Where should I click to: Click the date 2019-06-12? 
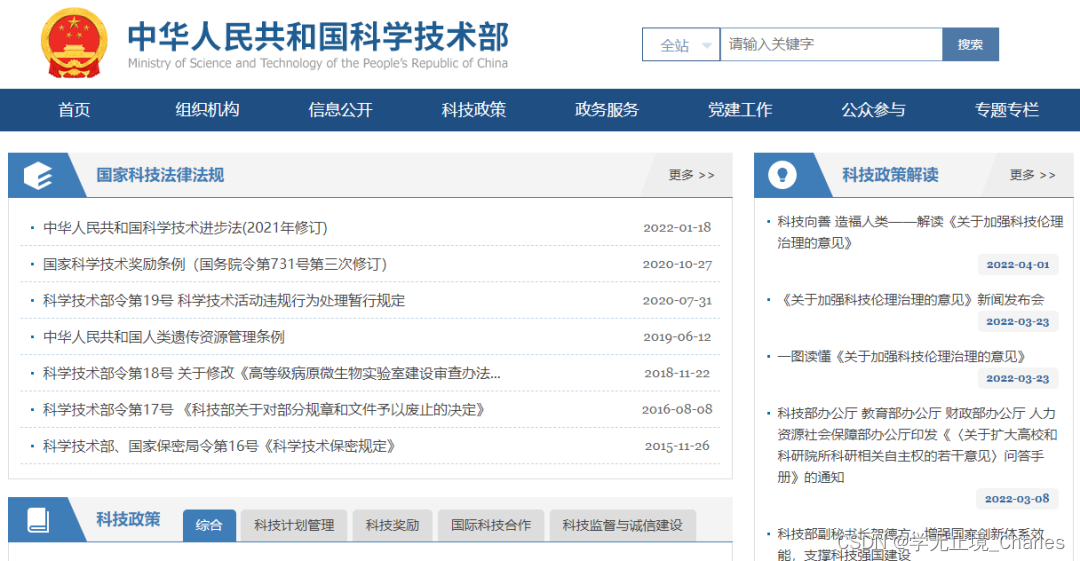point(677,337)
